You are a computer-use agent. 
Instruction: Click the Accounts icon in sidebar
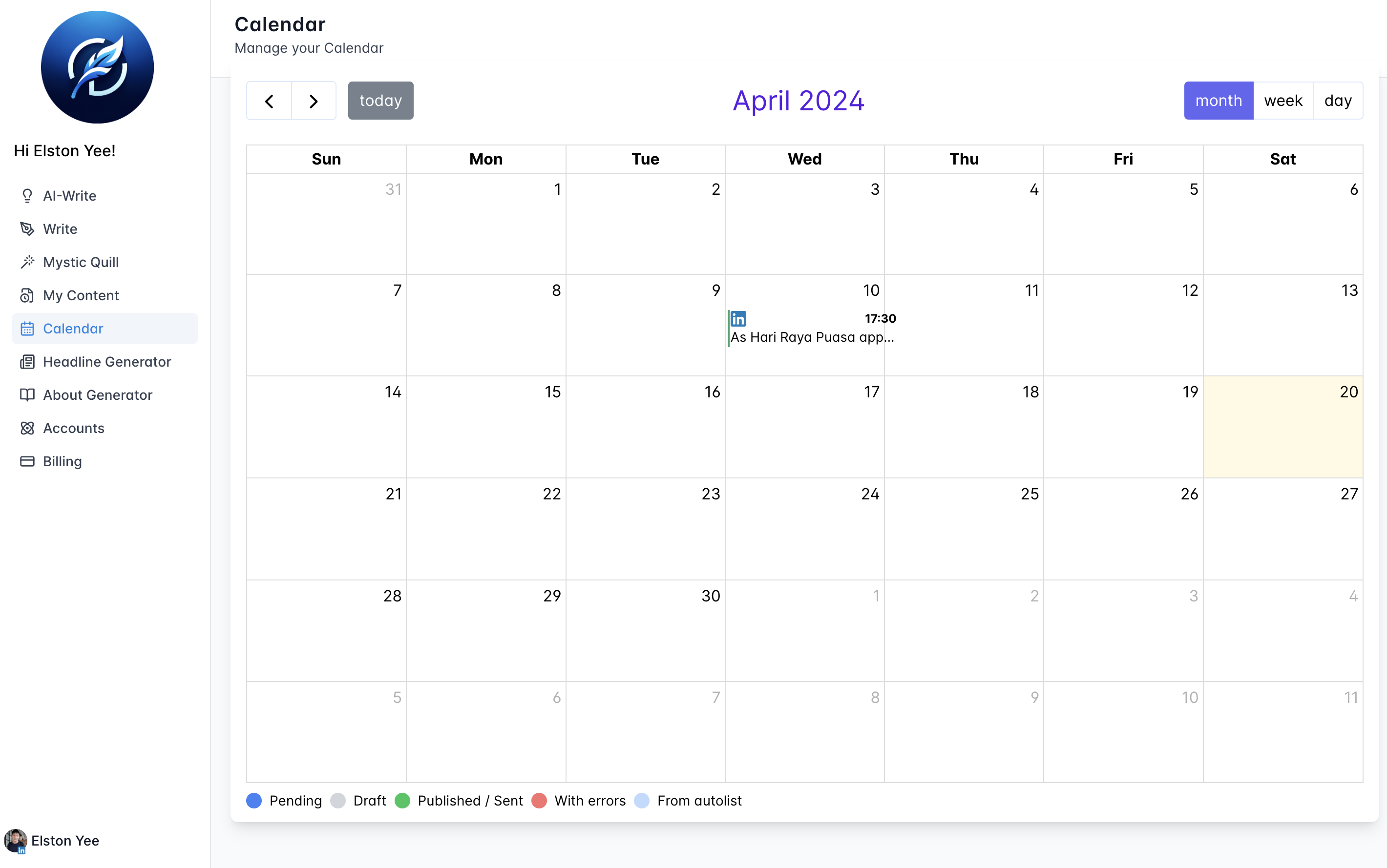pyautogui.click(x=27, y=428)
